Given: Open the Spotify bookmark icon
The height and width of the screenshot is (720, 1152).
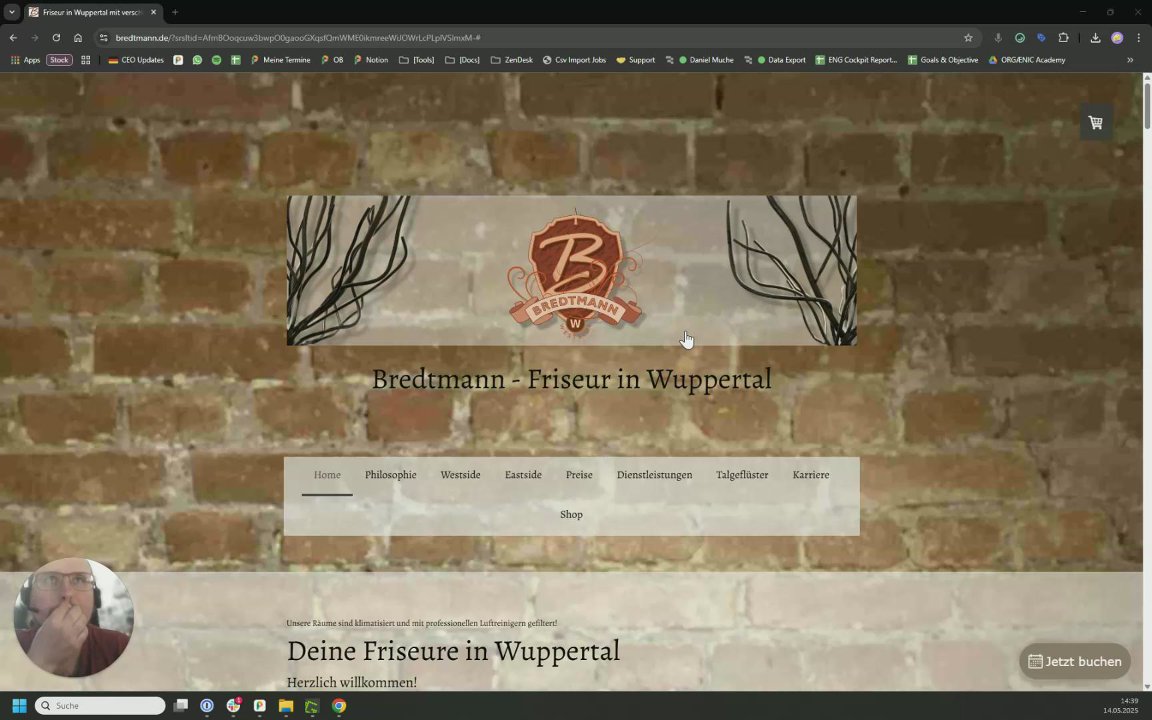Looking at the screenshot, I should point(216,60).
